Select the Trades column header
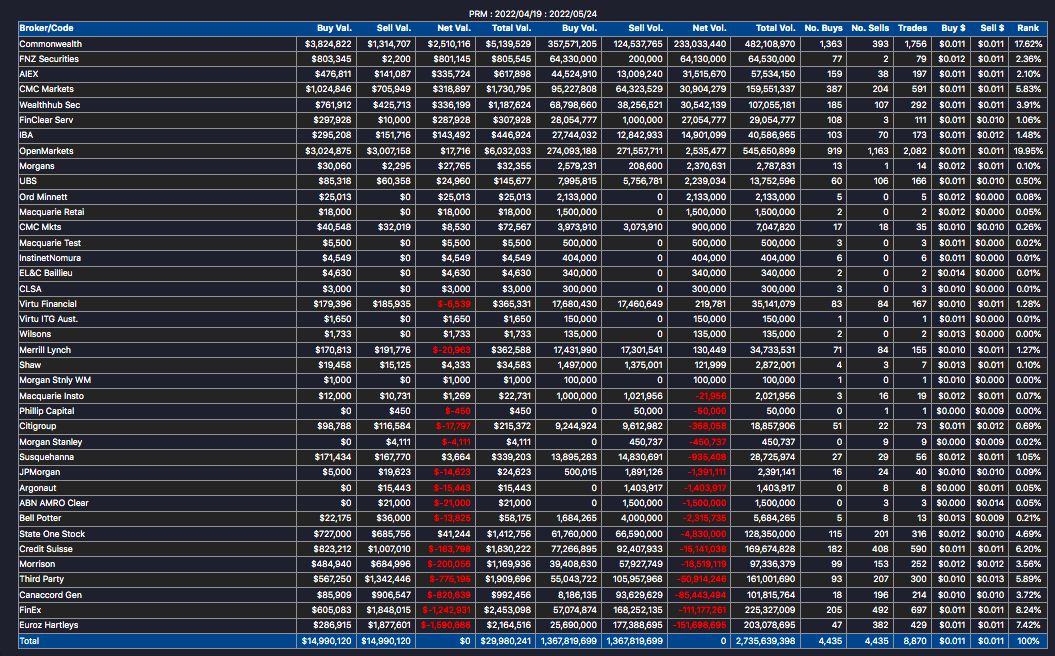This screenshot has height=656, width=1055. coord(912,28)
